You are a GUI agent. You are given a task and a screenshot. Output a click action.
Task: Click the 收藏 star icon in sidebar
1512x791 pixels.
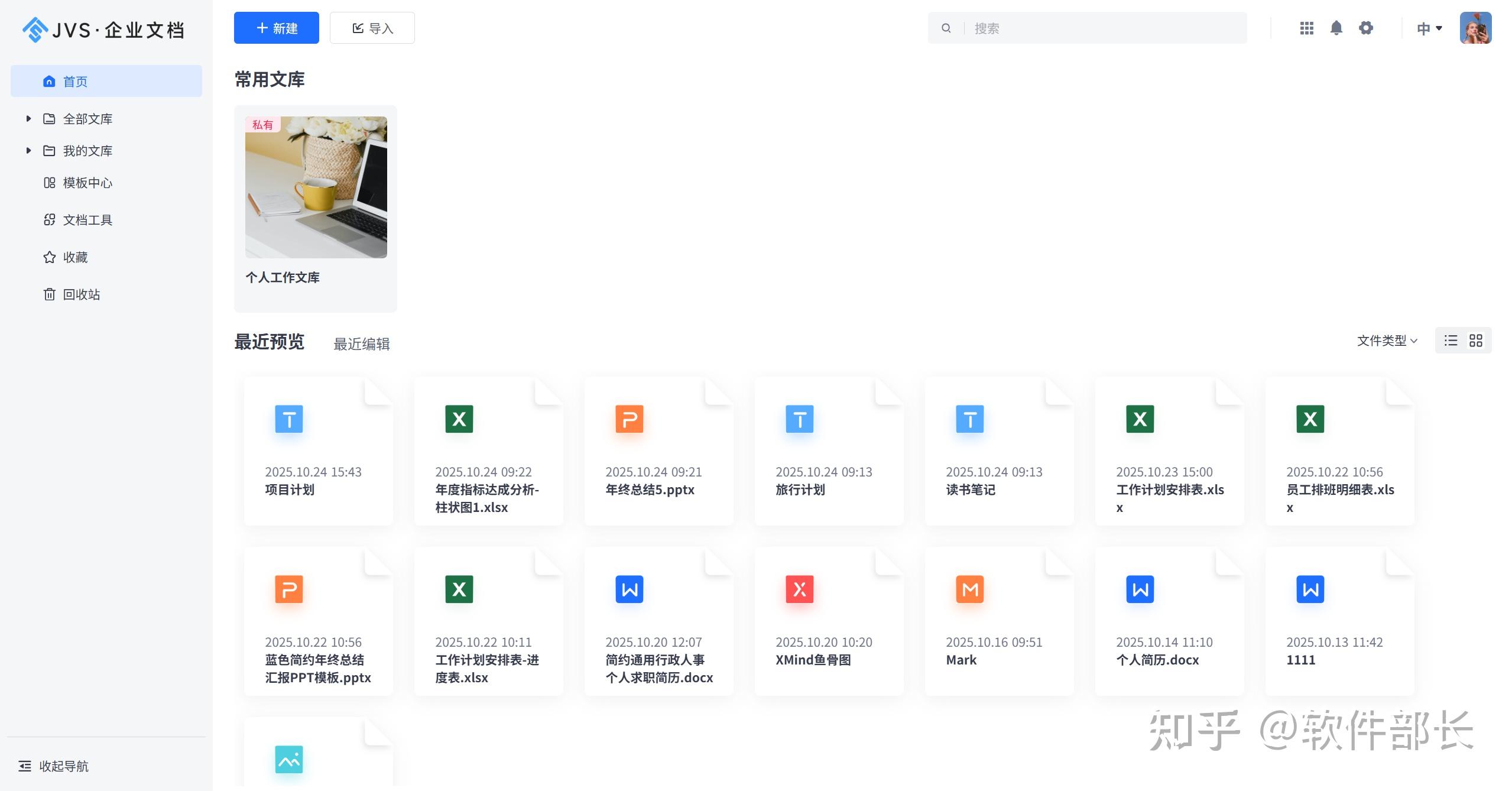(x=50, y=257)
